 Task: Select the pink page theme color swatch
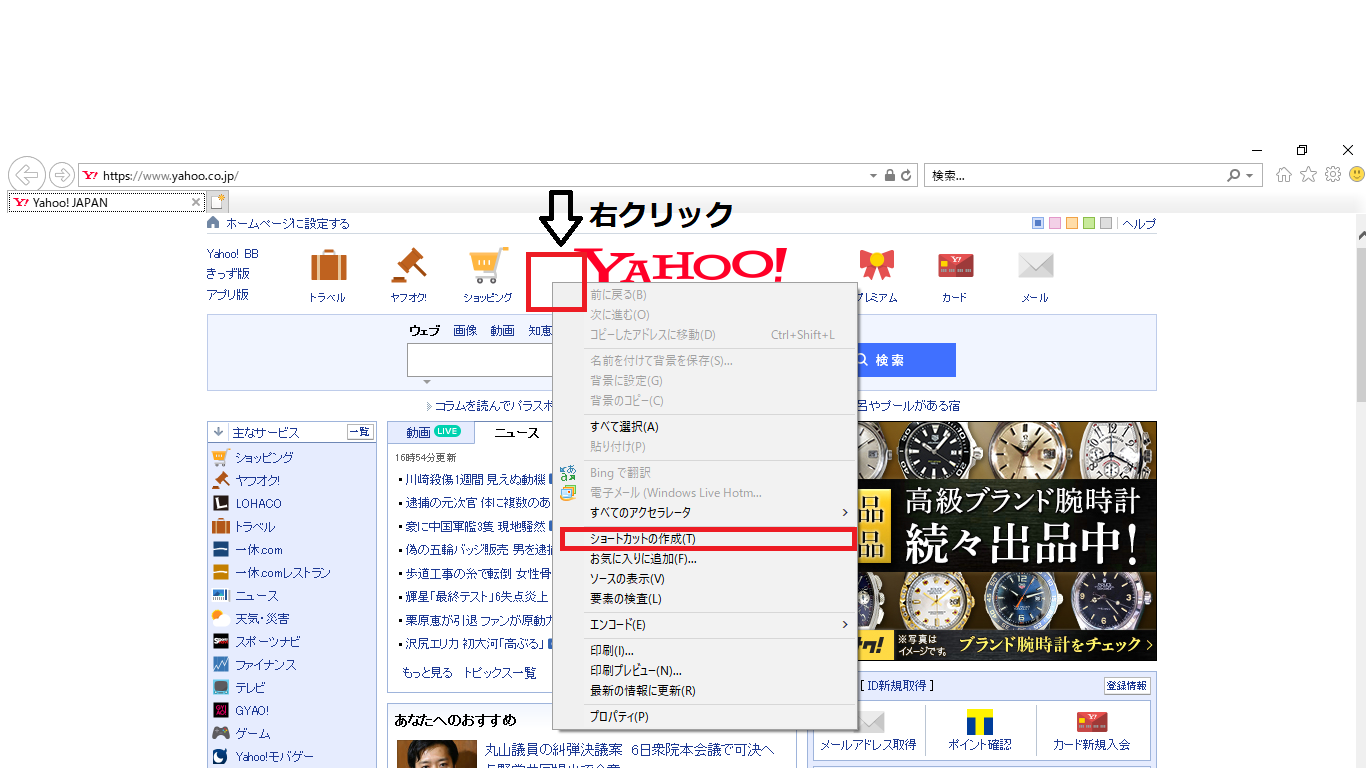pos(1054,222)
